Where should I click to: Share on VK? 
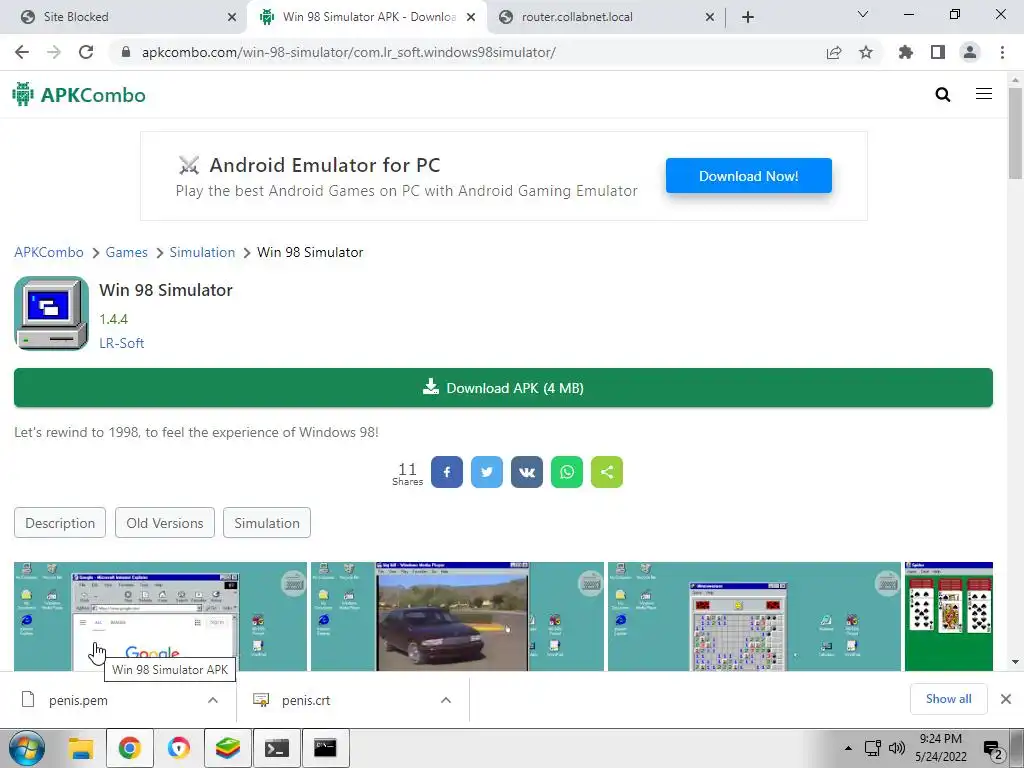coord(526,472)
